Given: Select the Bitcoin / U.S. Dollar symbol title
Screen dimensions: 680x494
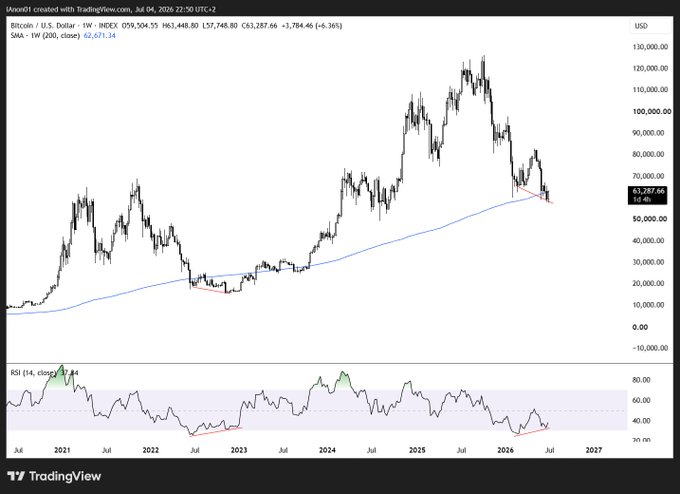Looking at the screenshot, I should pyautogui.click(x=42, y=26).
